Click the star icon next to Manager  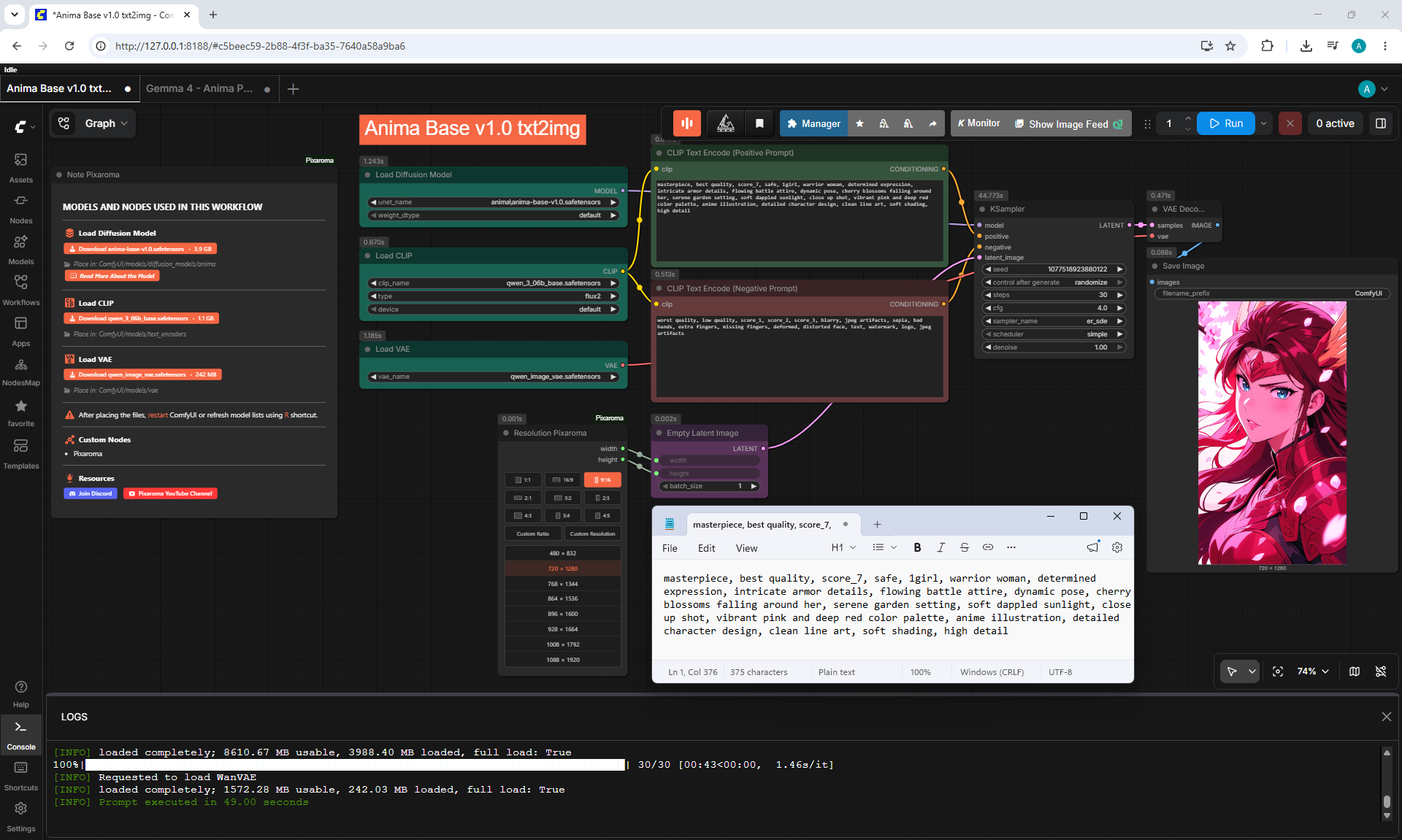pyautogui.click(x=859, y=123)
